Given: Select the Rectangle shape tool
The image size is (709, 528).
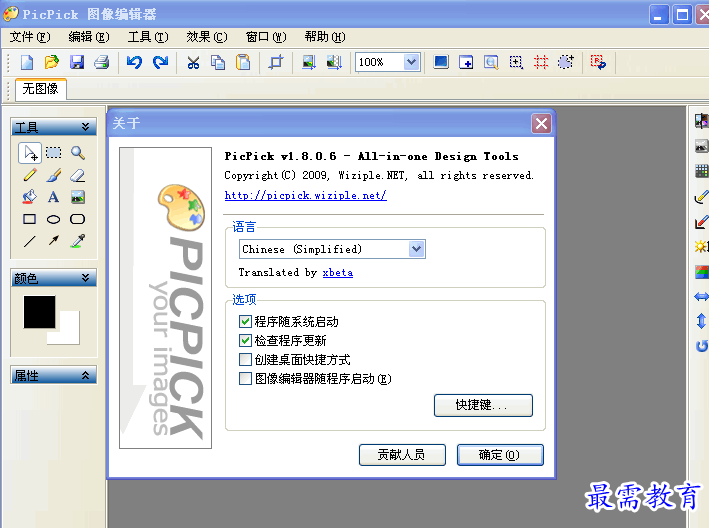Looking at the screenshot, I should point(30,219).
